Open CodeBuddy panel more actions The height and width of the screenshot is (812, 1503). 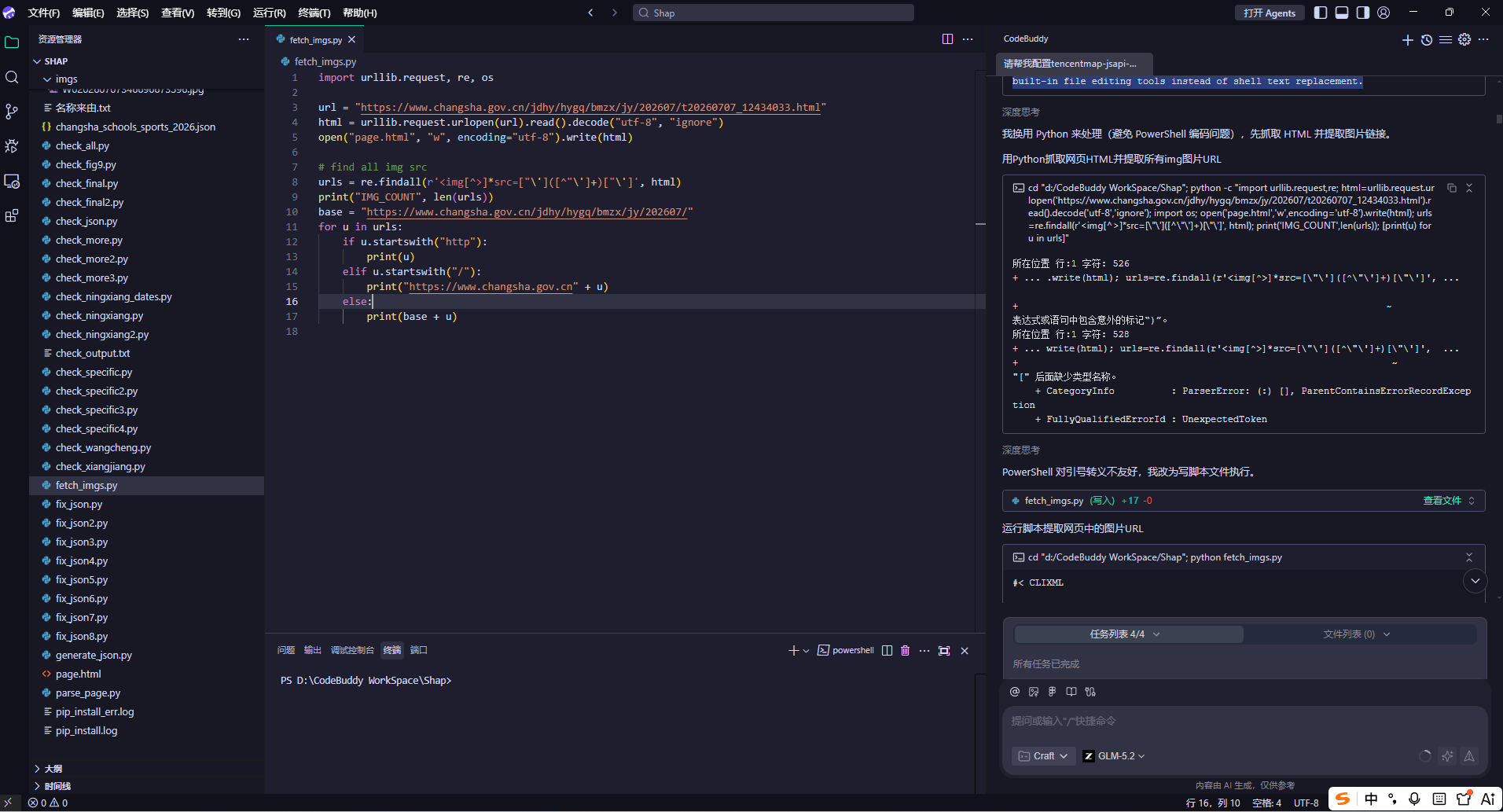tap(1483, 39)
